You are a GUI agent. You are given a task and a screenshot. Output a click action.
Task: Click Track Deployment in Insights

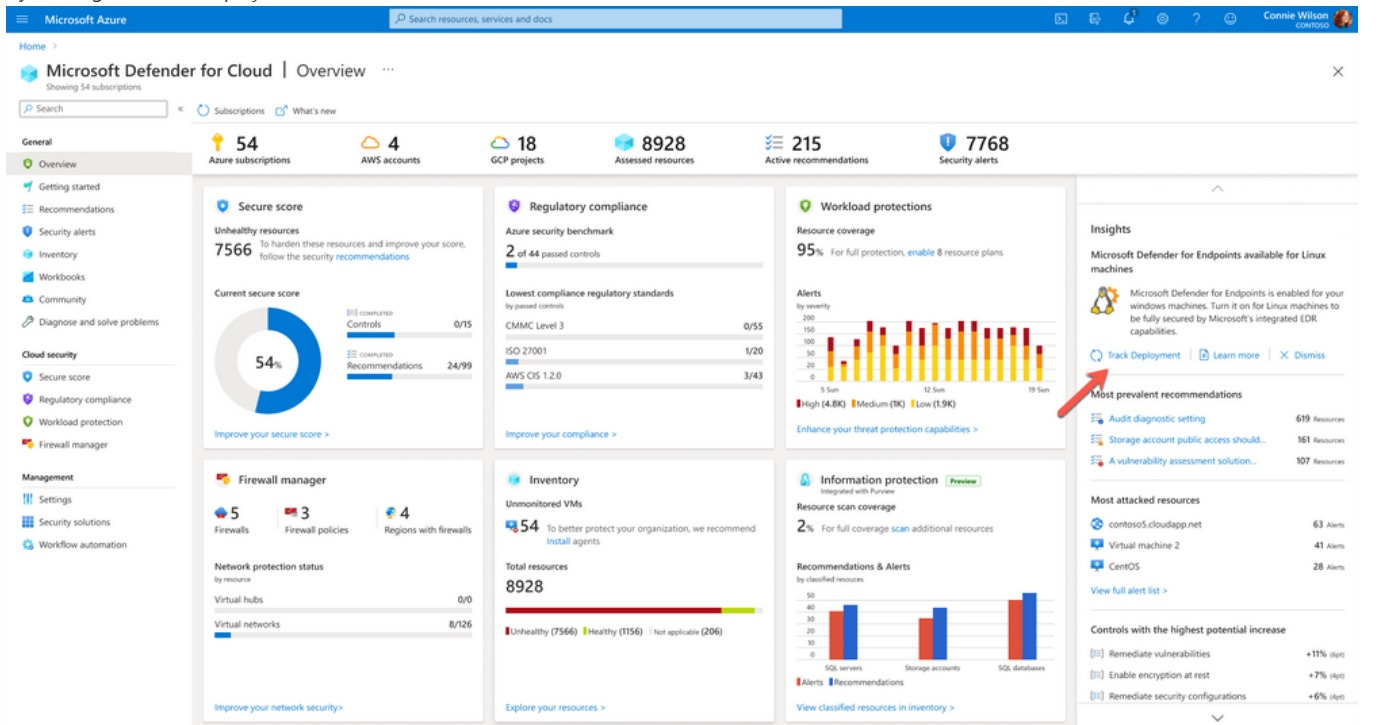coord(1136,355)
